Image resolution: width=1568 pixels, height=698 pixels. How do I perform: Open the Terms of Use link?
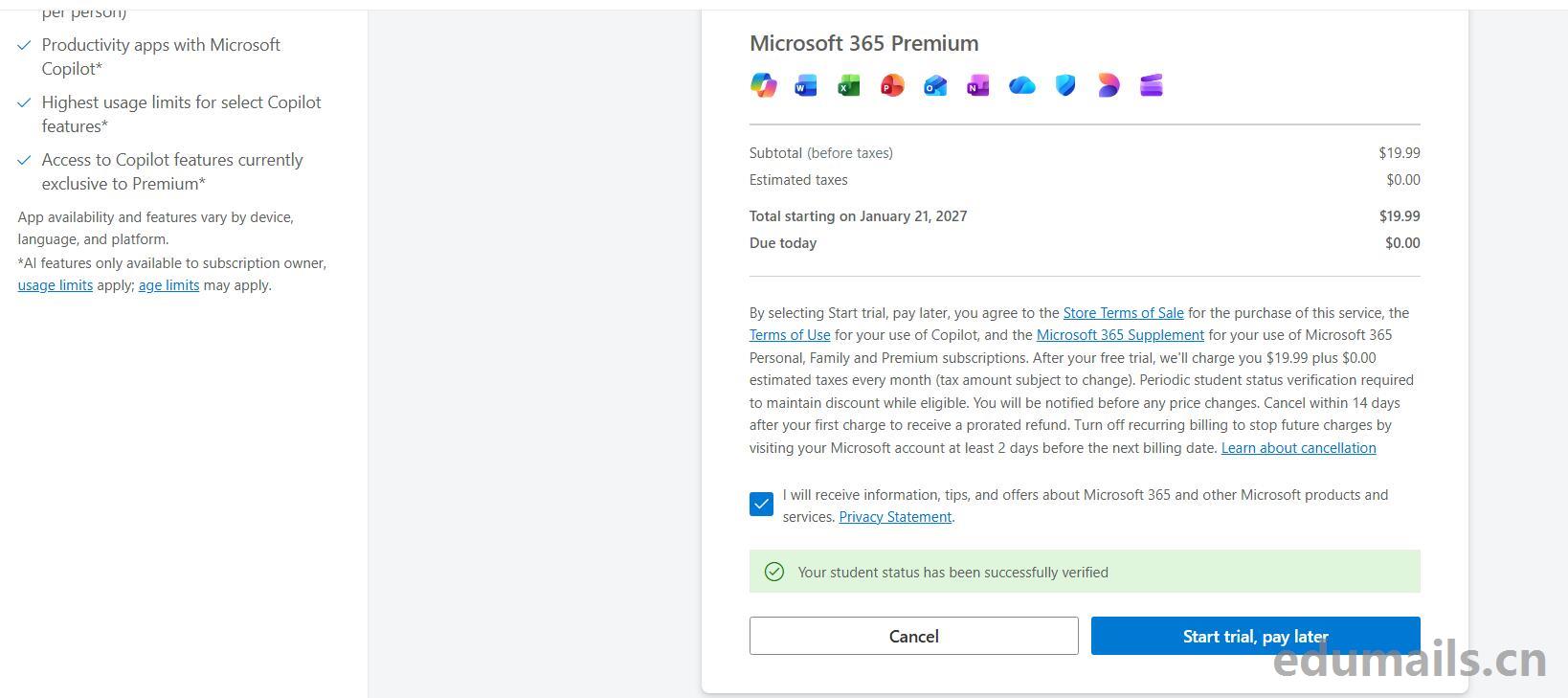pyautogui.click(x=790, y=335)
